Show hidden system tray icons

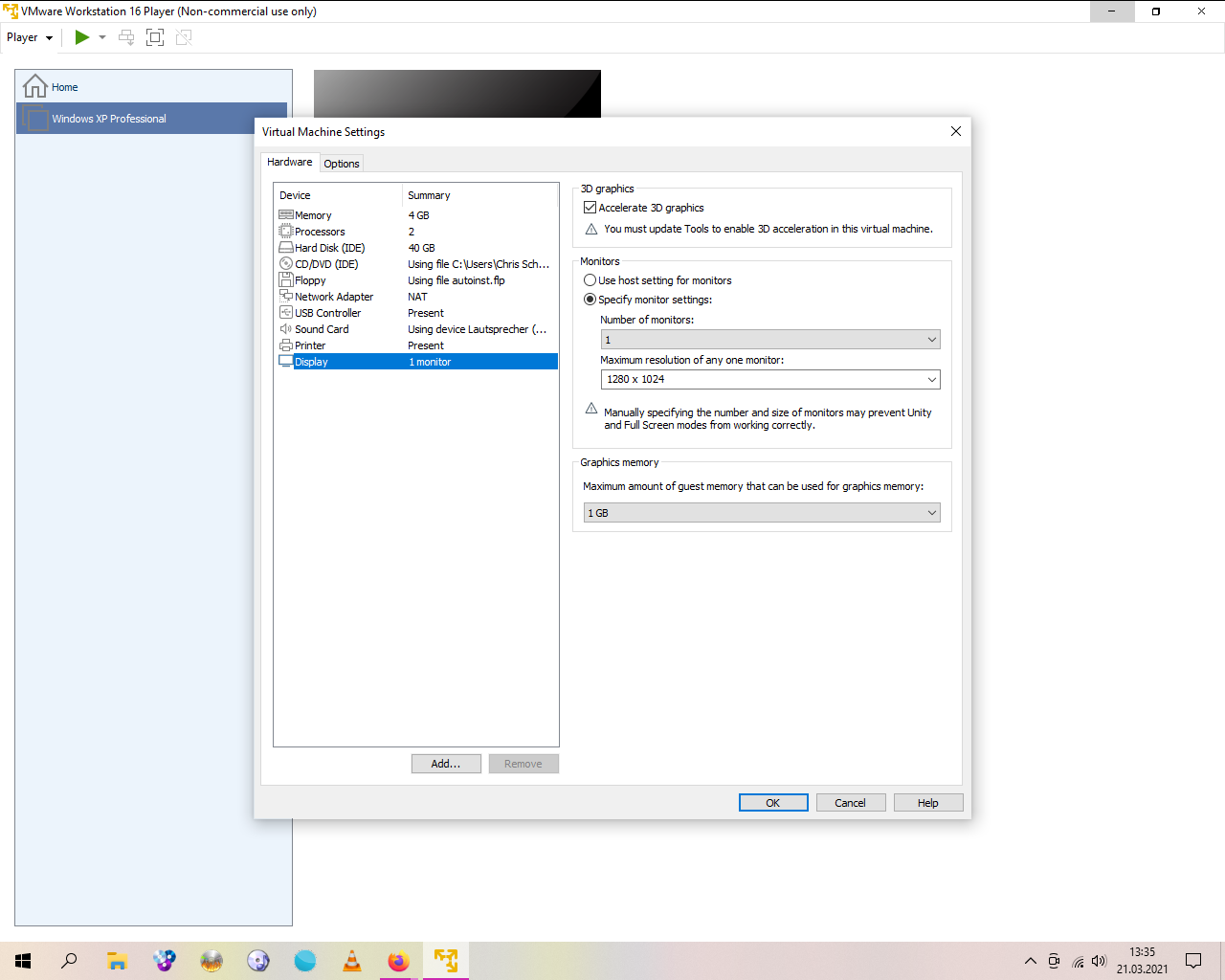coord(1031,961)
